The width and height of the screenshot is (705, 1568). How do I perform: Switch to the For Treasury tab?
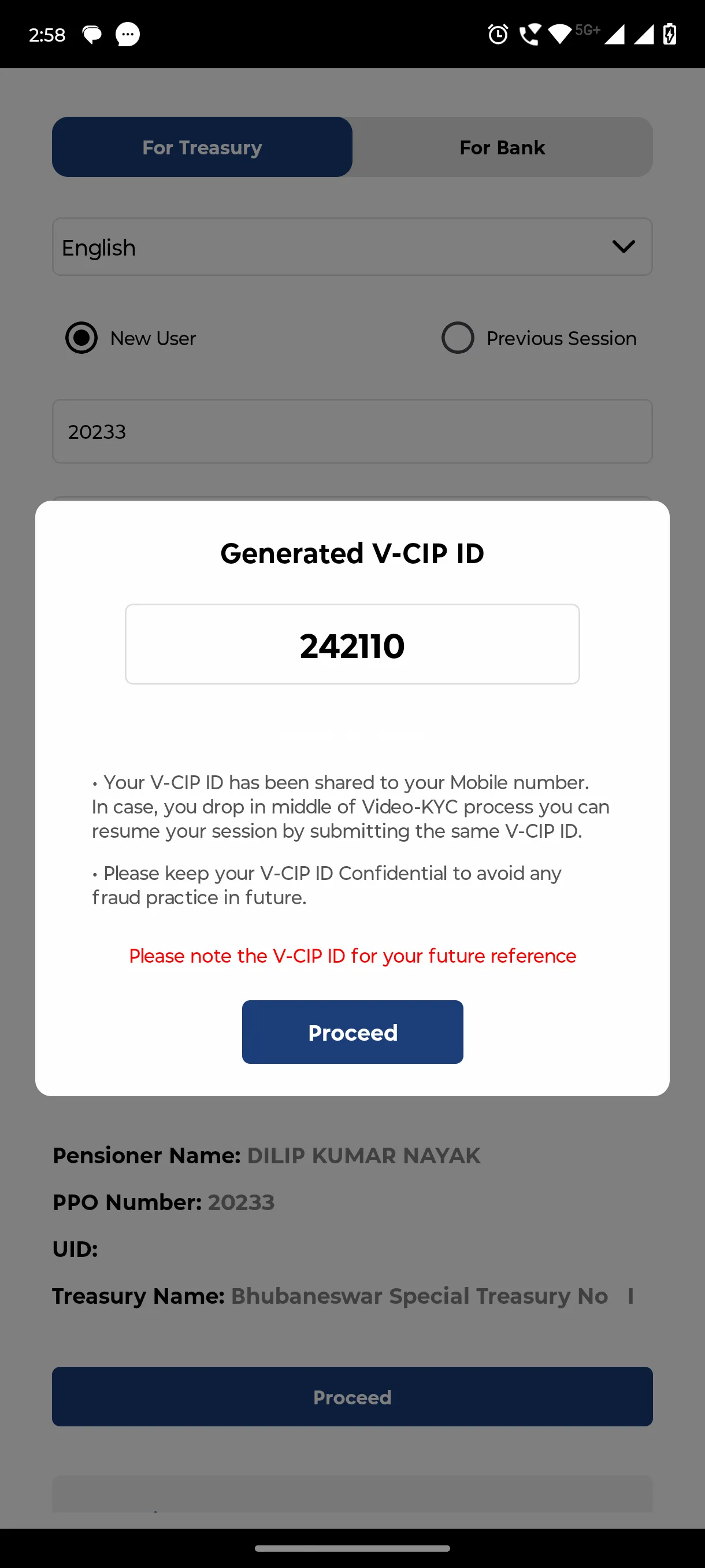[x=202, y=147]
